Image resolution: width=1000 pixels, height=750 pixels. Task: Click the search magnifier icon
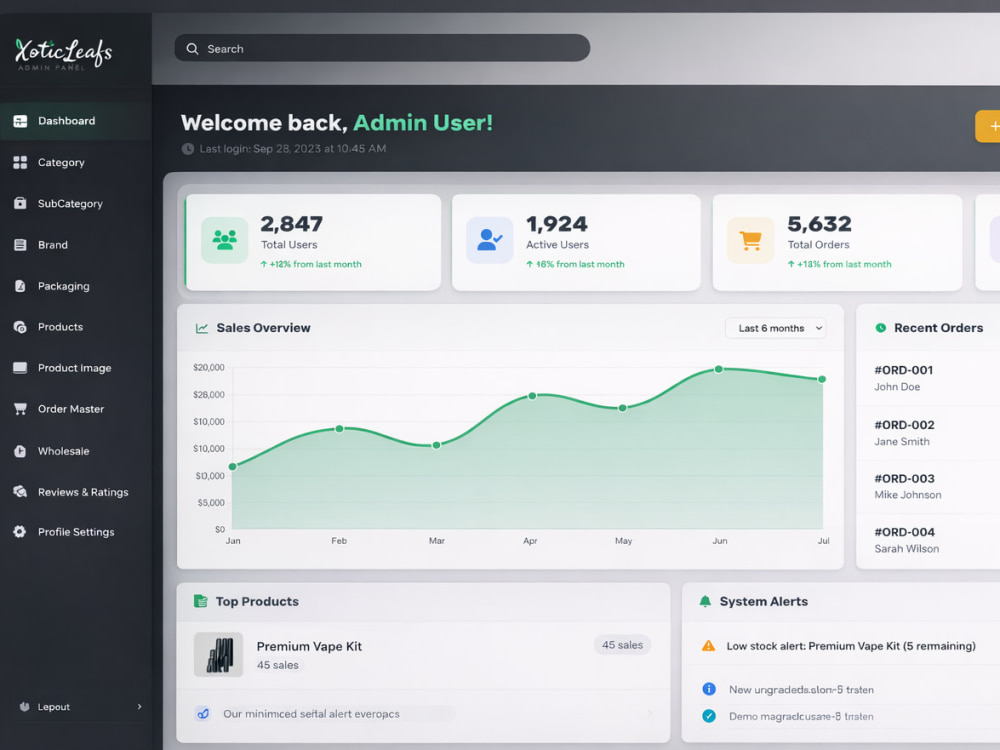[192, 48]
